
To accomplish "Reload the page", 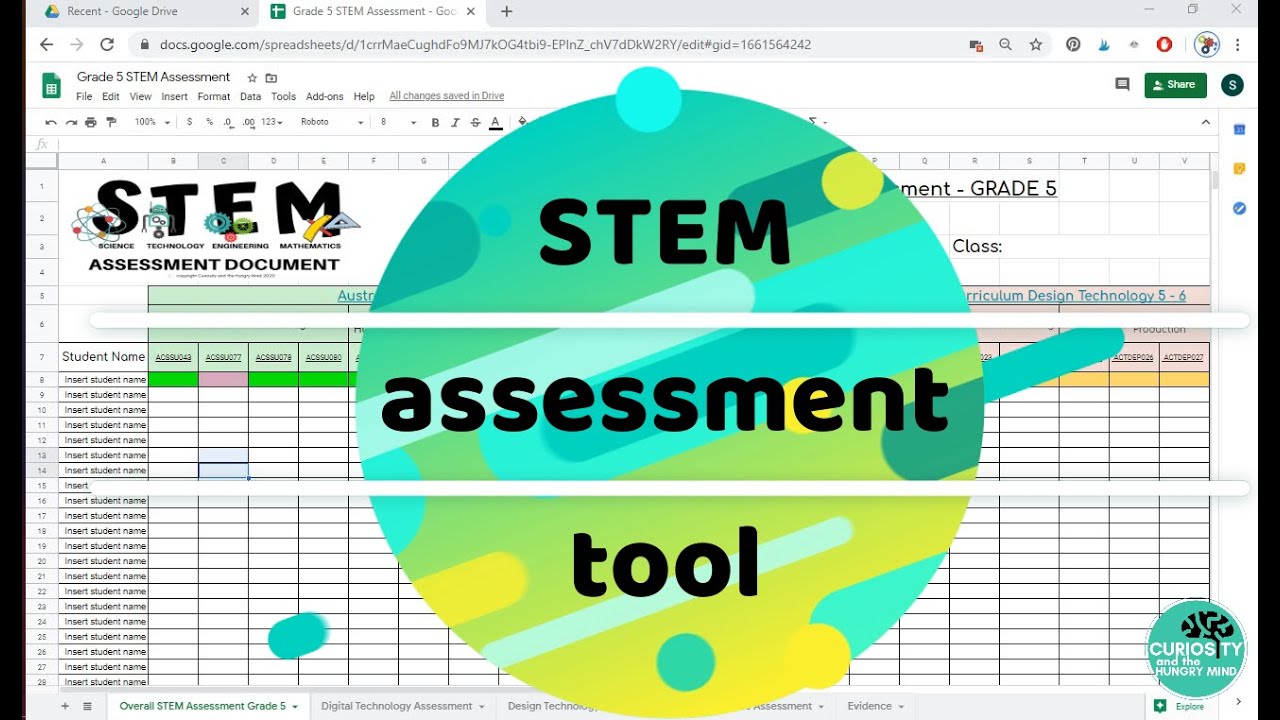I will tap(107, 45).
